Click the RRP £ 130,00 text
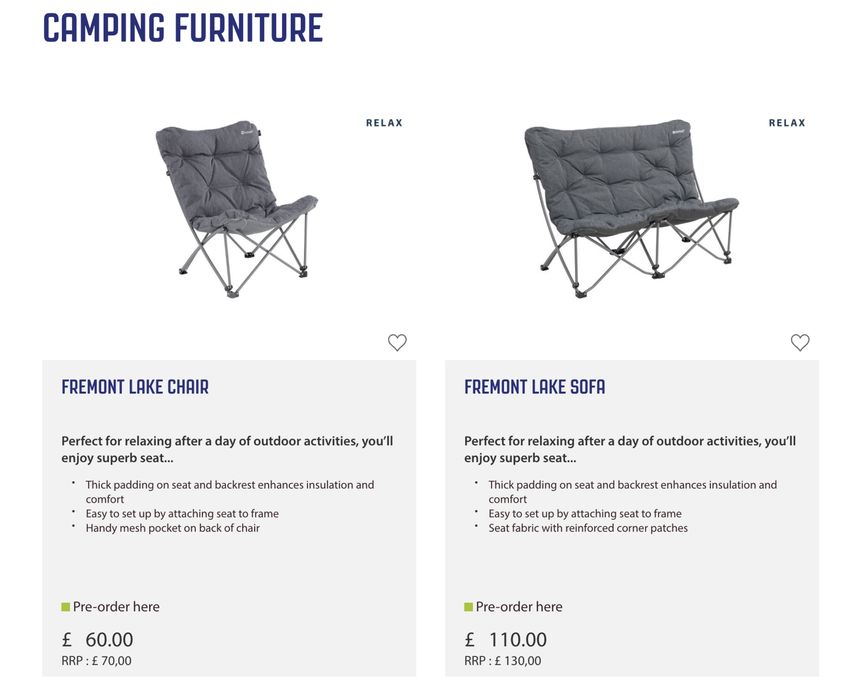The height and width of the screenshot is (699, 847). pyautogui.click(x=502, y=661)
